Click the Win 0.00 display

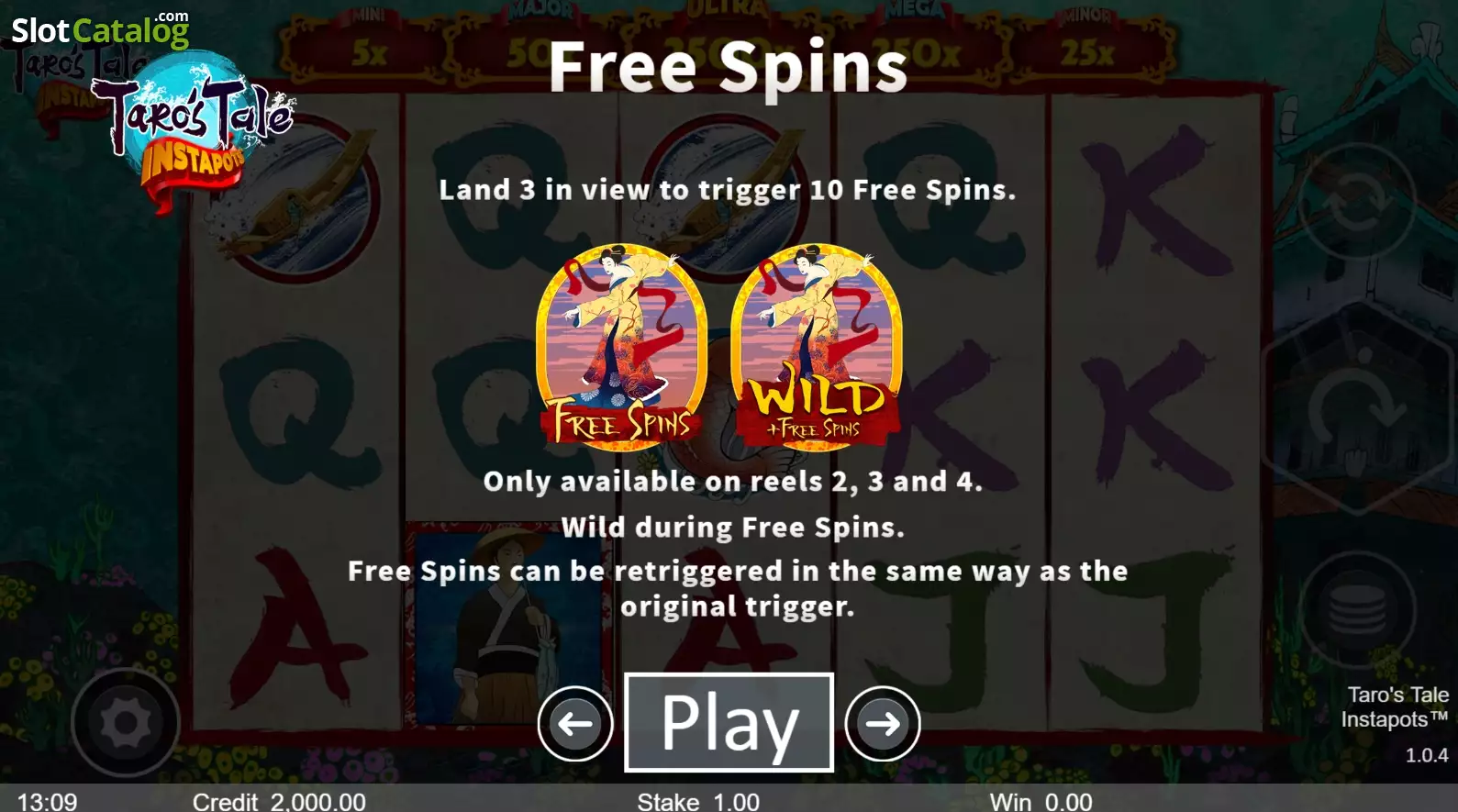[1041, 801]
